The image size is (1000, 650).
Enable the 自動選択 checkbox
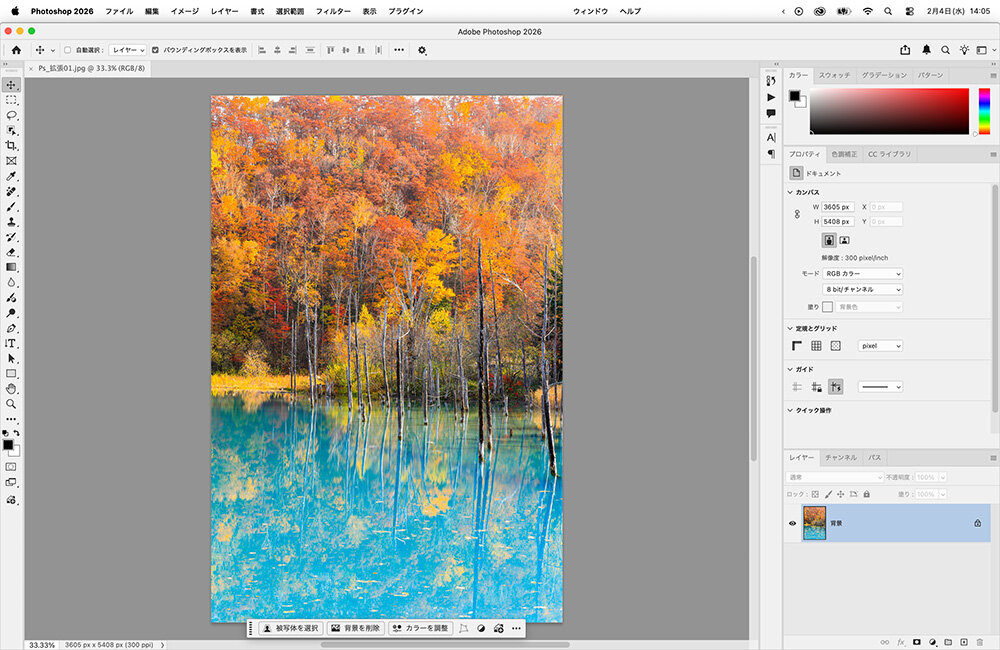pyautogui.click(x=67, y=50)
